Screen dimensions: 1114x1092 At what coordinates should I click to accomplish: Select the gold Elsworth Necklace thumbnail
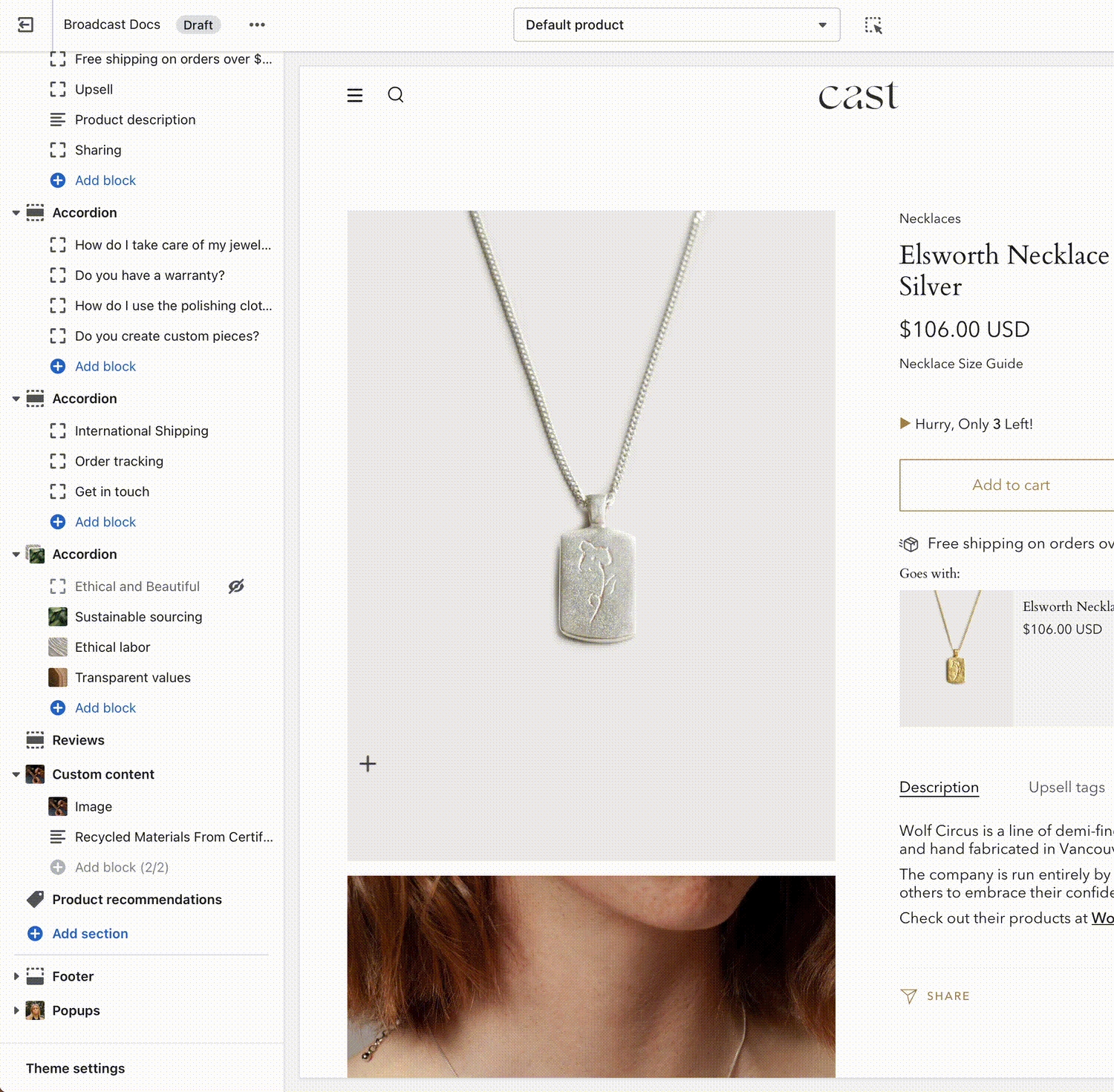pos(956,658)
